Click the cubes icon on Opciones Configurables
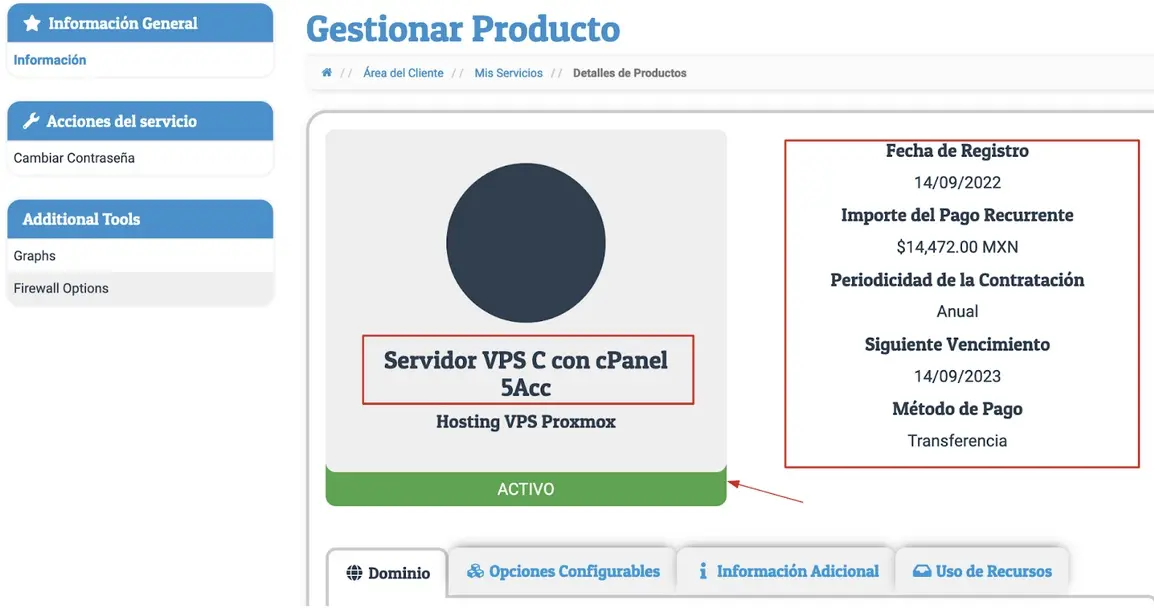The width and height of the screenshot is (1154, 612). point(475,571)
